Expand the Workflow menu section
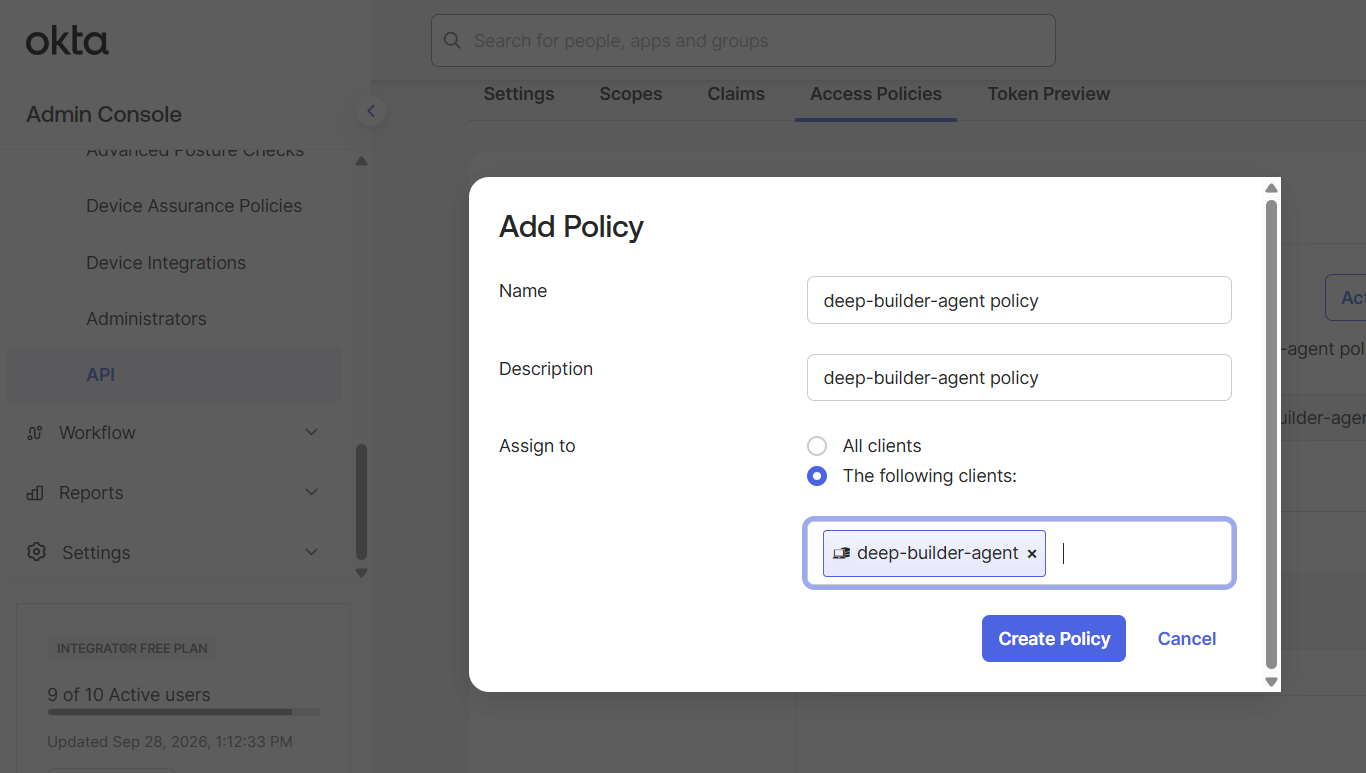Screen dimensions: 1366x773 [311, 432]
